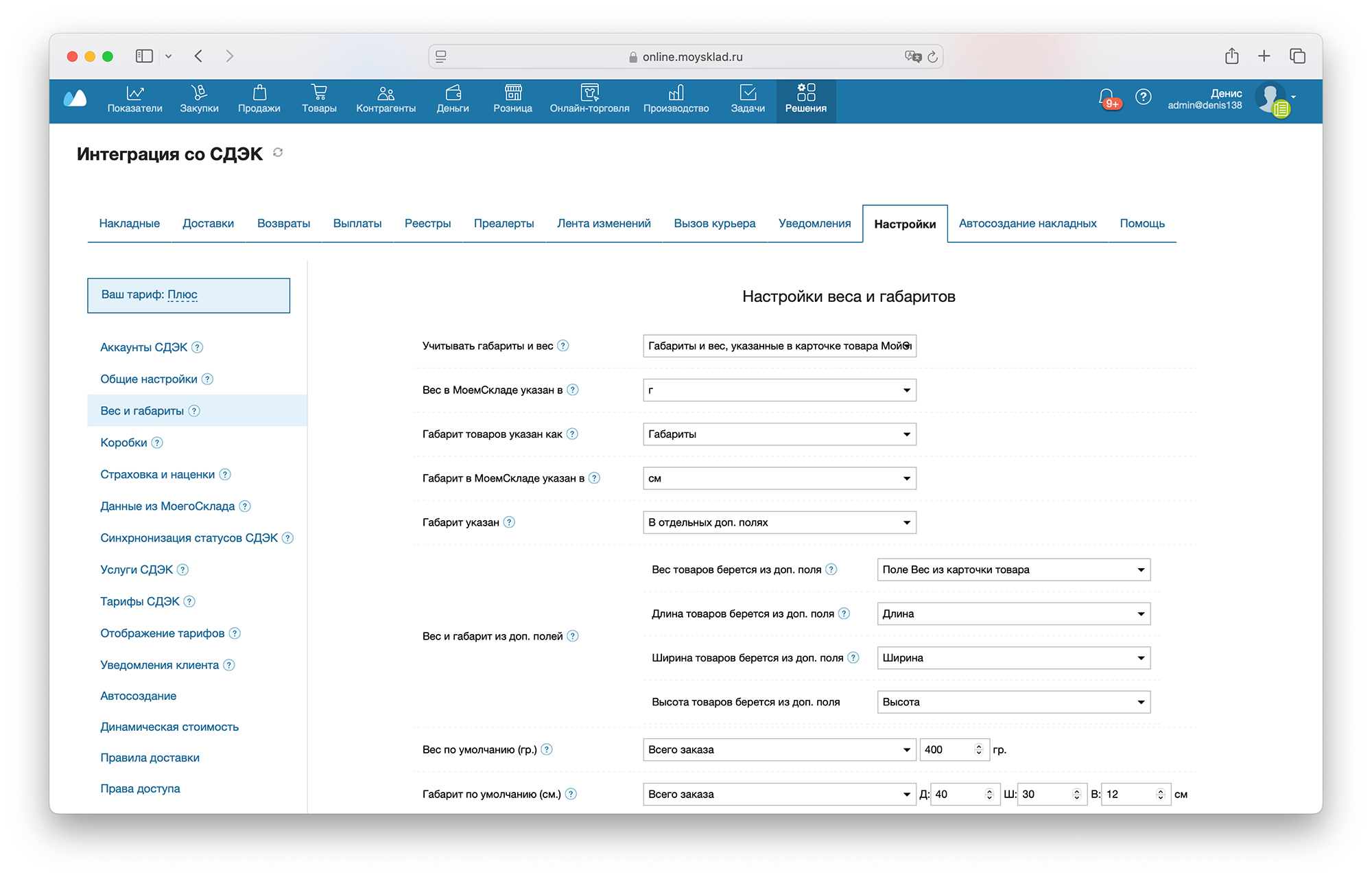Viewport: 1372px width, 879px height.
Task: Open the Деньги wallet icon
Action: (453, 93)
